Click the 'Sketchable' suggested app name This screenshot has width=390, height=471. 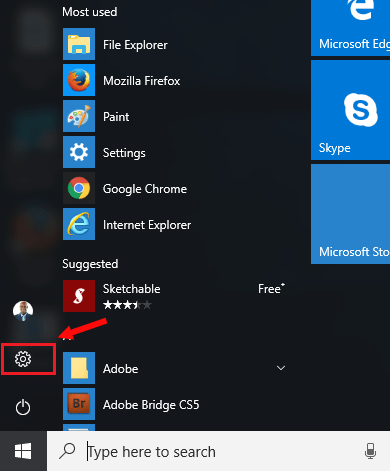(x=132, y=289)
